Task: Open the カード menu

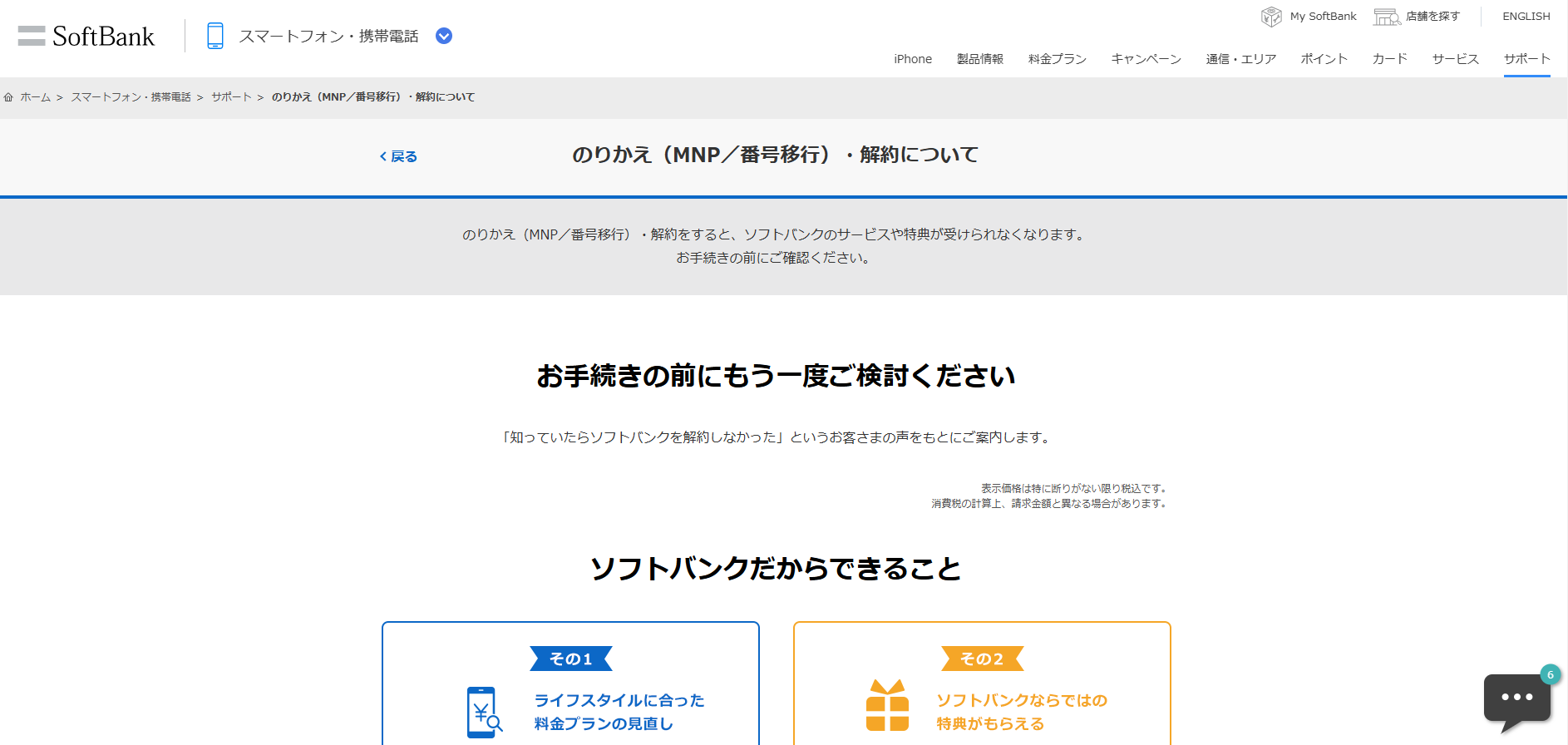Action: pyautogui.click(x=1390, y=59)
